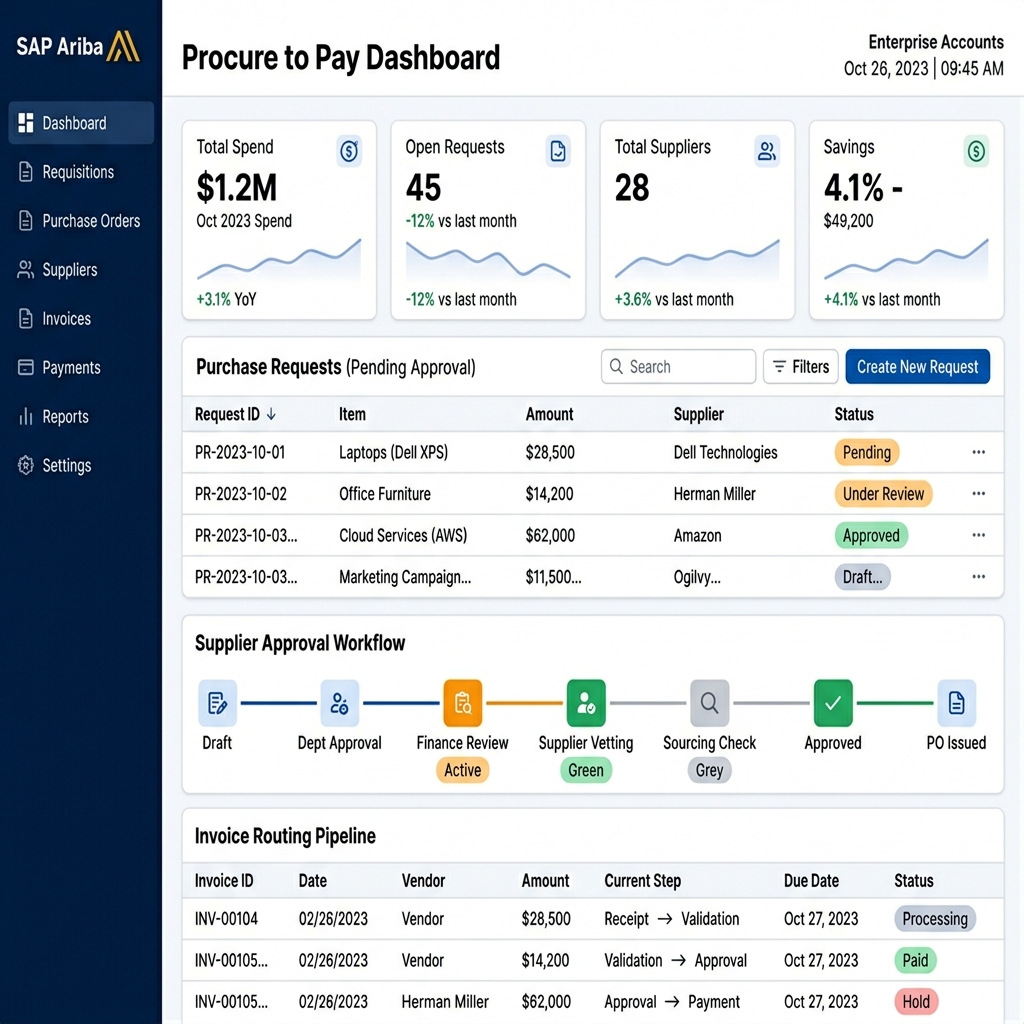Click the Total Spend dollar icon
The height and width of the screenshot is (1024, 1024).
click(x=349, y=152)
